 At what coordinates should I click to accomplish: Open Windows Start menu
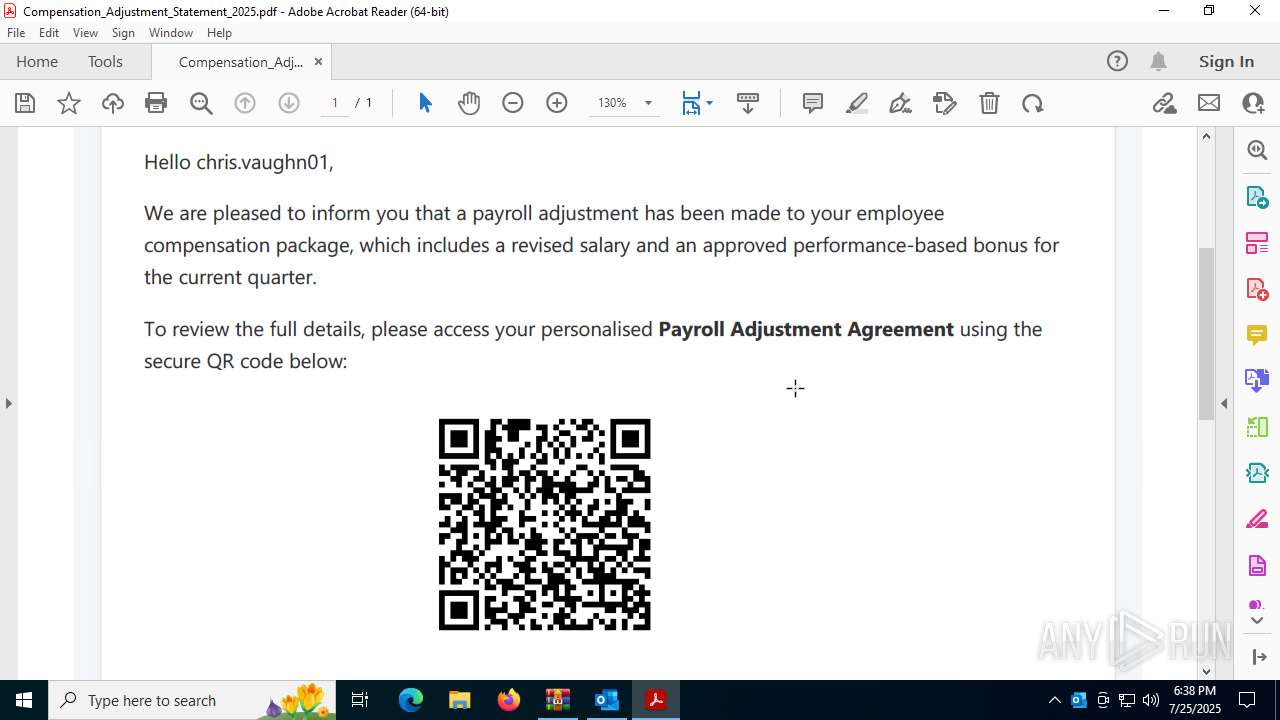(x=24, y=700)
